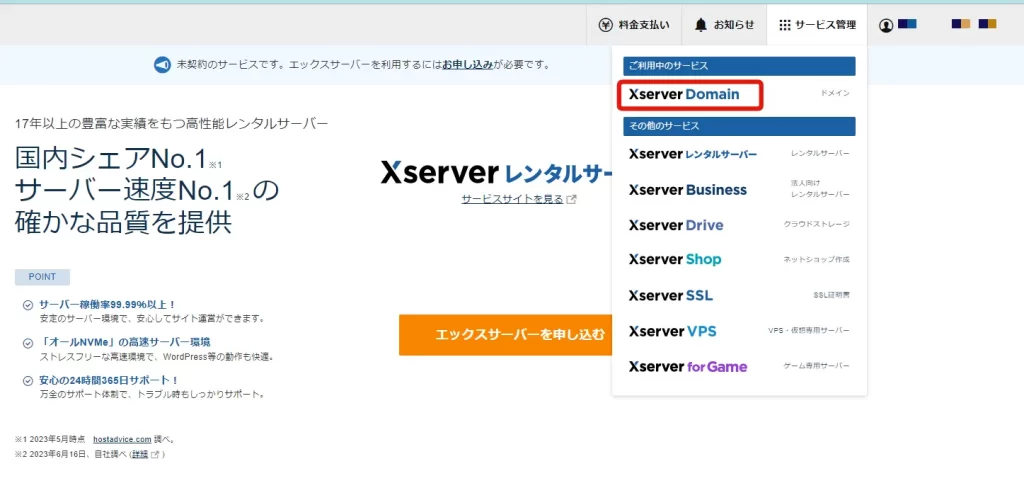Select Xserver VPS from the list

tap(673, 331)
